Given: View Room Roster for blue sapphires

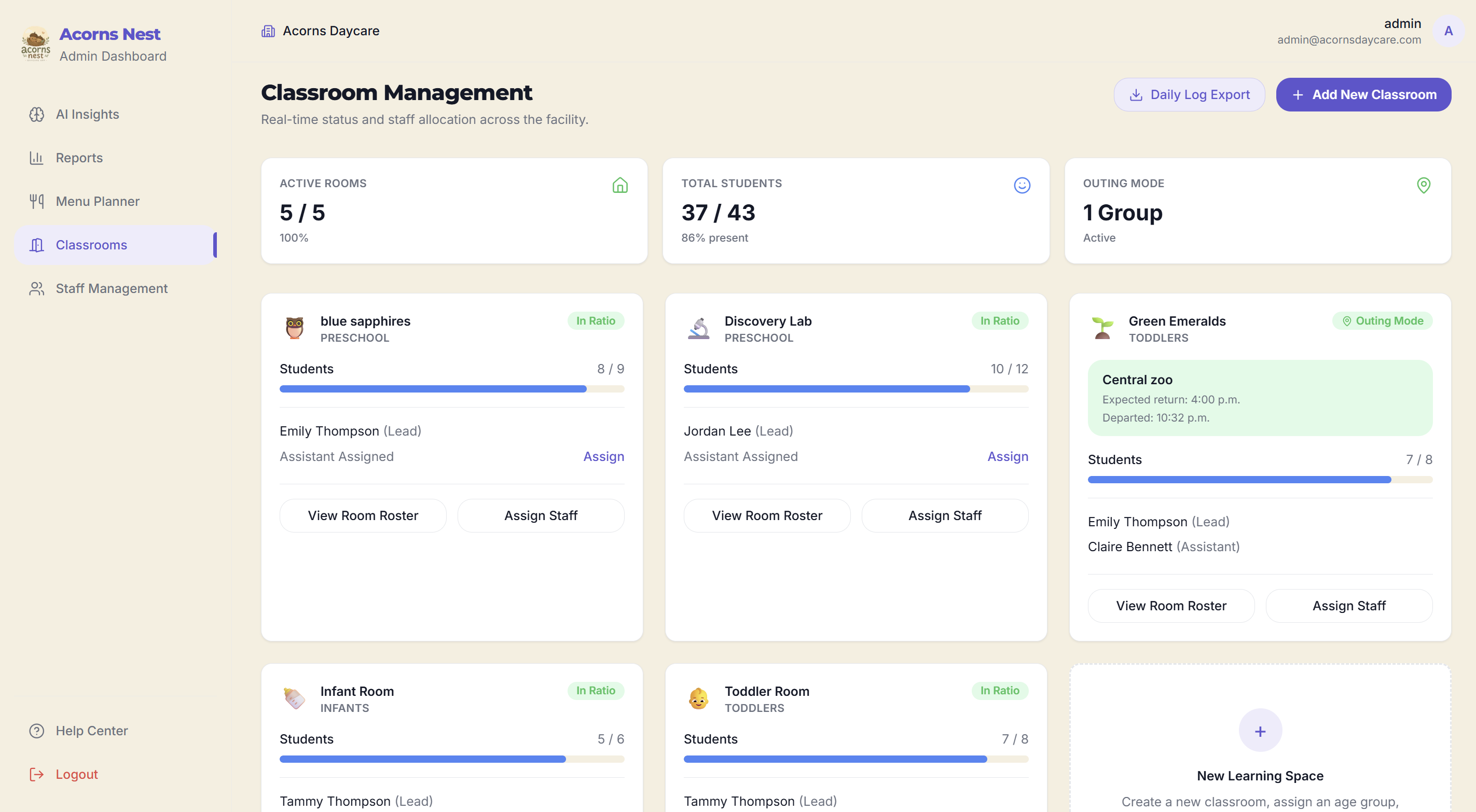Looking at the screenshot, I should [363, 515].
